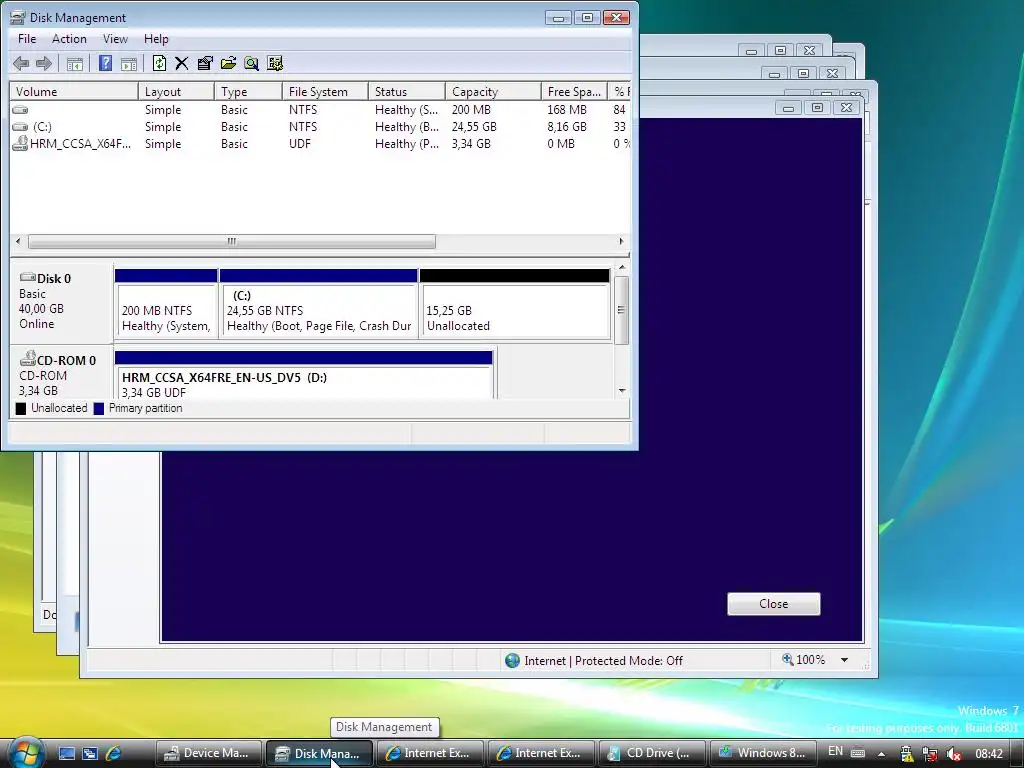This screenshot has width=1024, height=768.
Task: Sort by the Layout column header
Action: tap(176, 91)
